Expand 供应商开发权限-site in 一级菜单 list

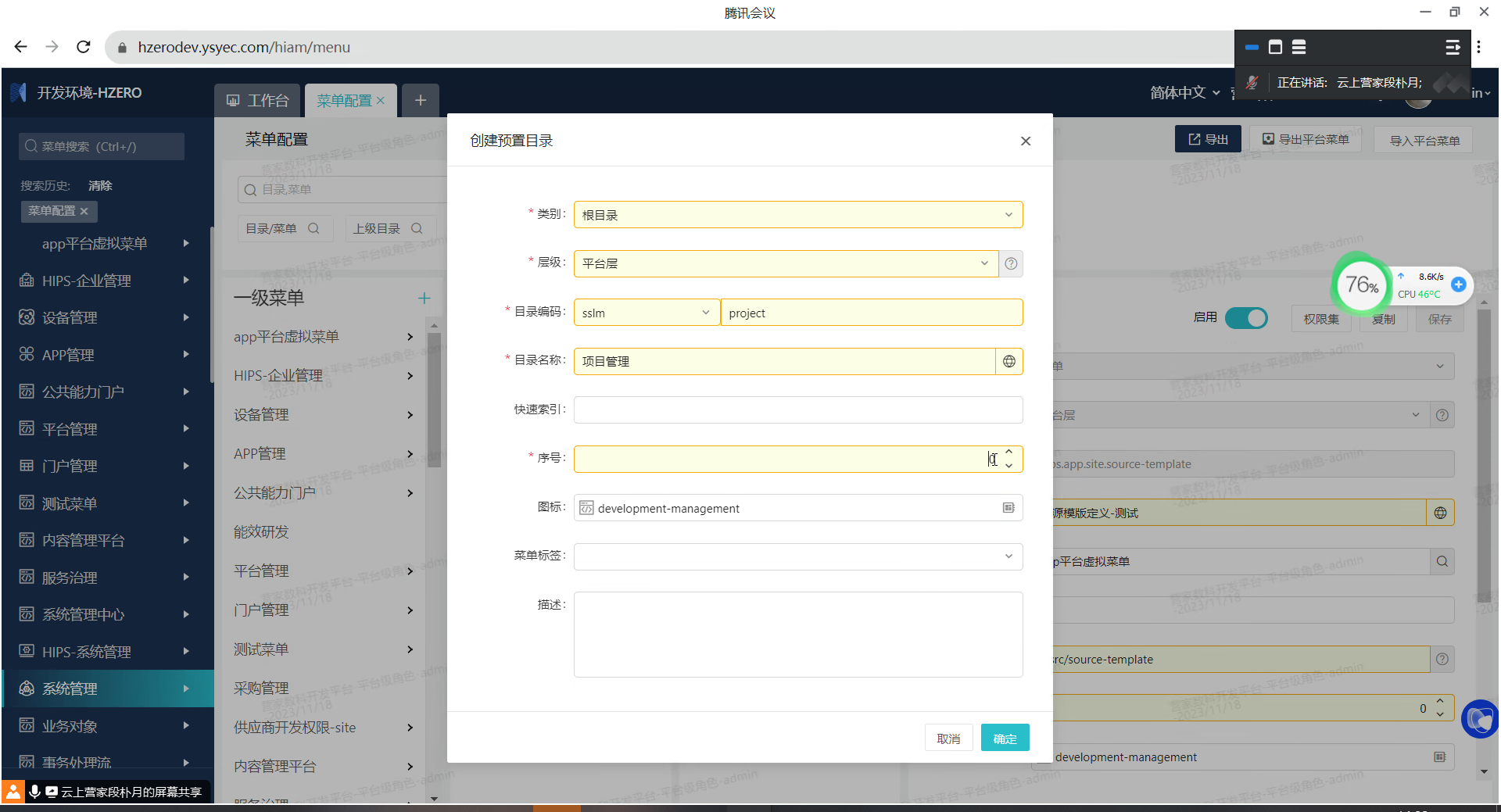click(410, 728)
